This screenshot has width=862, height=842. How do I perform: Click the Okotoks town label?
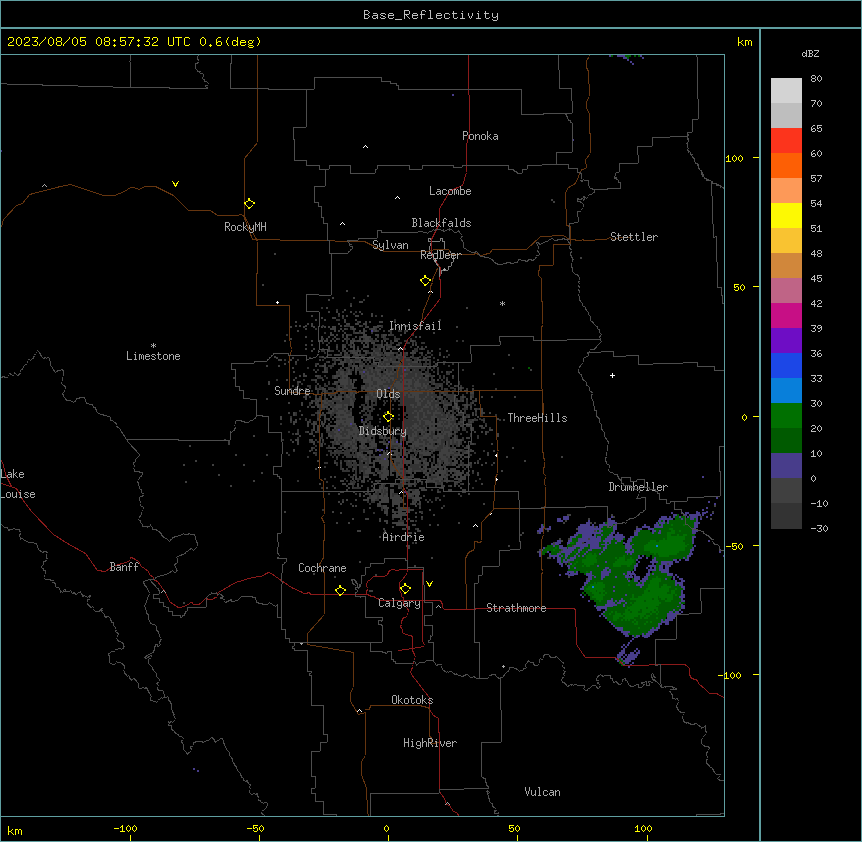click(x=412, y=700)
